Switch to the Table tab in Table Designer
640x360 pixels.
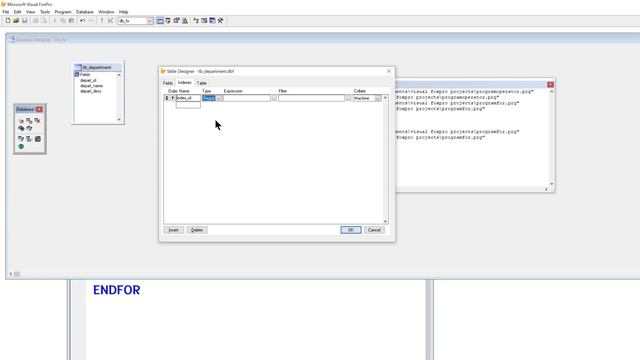pos(202,83)
